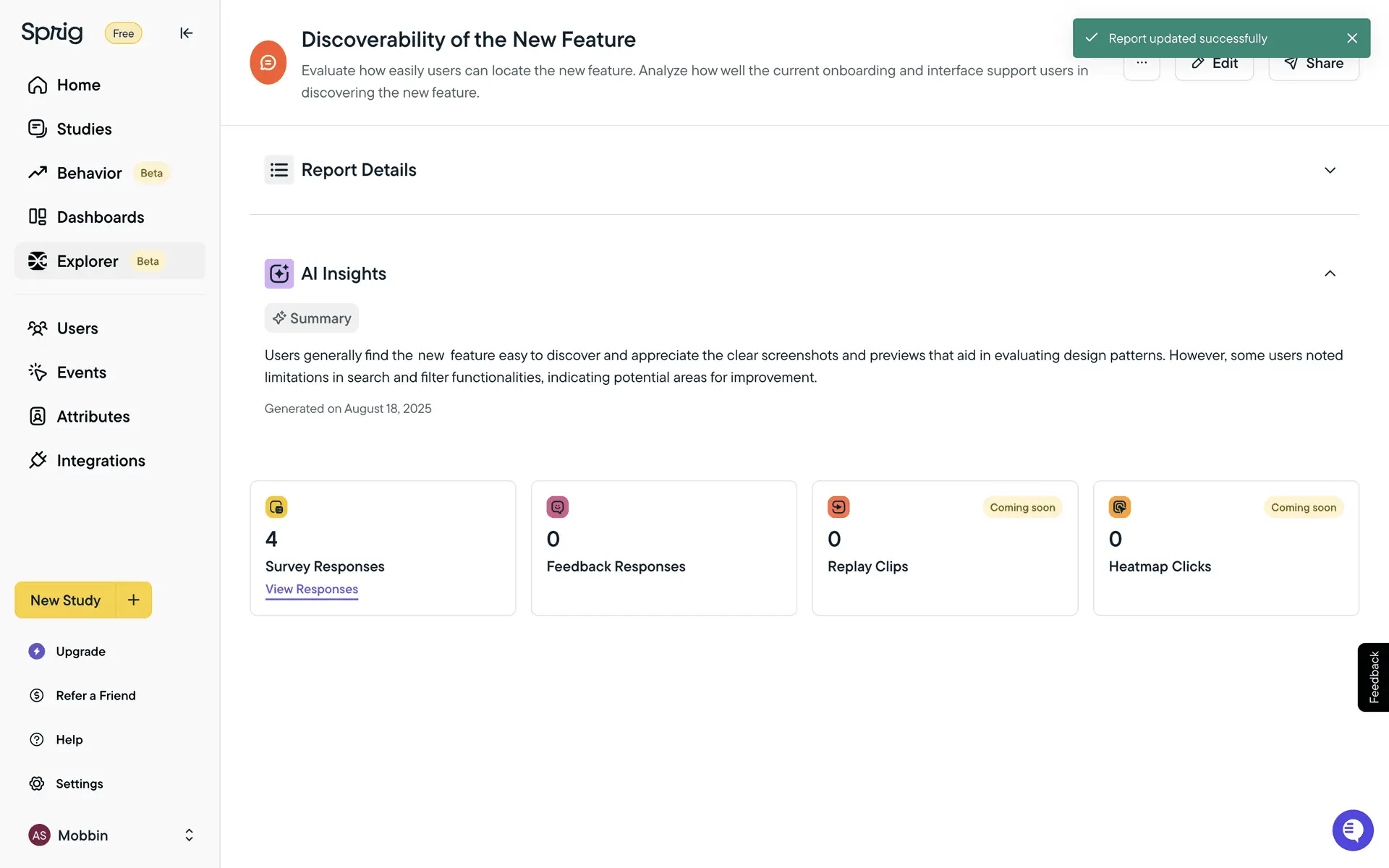
Task: Open the Mobbin workspace switcher
Action: point(188,835)
